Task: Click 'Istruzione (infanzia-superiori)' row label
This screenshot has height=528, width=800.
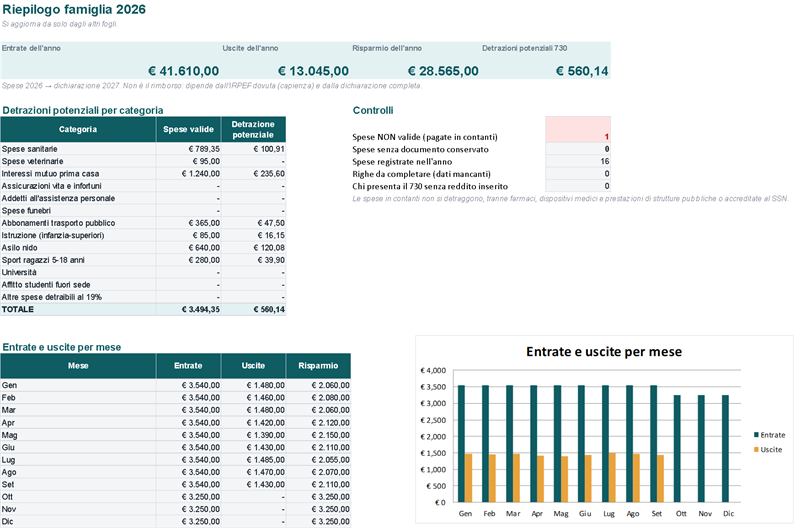Action: (53, 235)
